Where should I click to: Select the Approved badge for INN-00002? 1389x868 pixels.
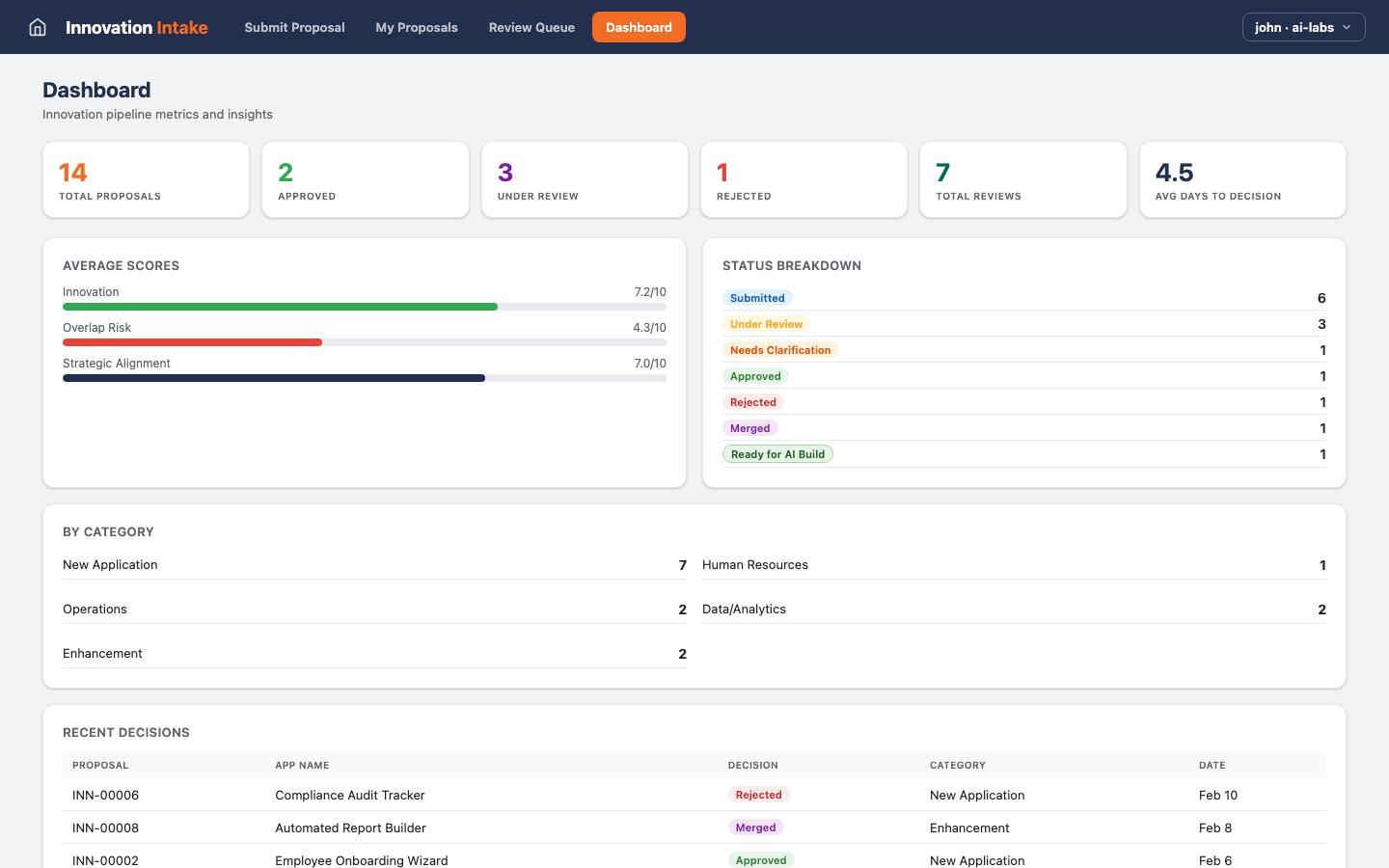click(x=761, y=859)
